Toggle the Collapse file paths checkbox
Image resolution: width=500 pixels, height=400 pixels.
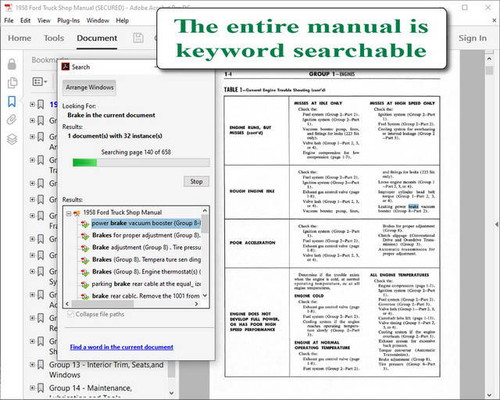pos(70,314)
